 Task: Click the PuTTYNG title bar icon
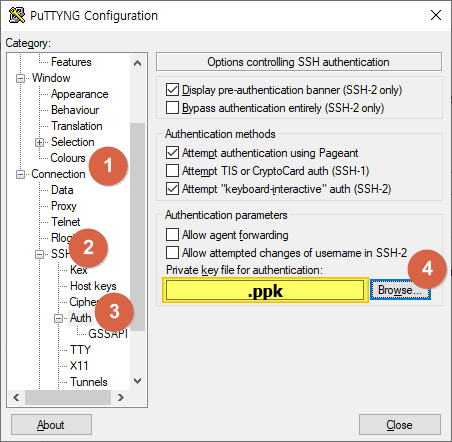click(17, 15)
